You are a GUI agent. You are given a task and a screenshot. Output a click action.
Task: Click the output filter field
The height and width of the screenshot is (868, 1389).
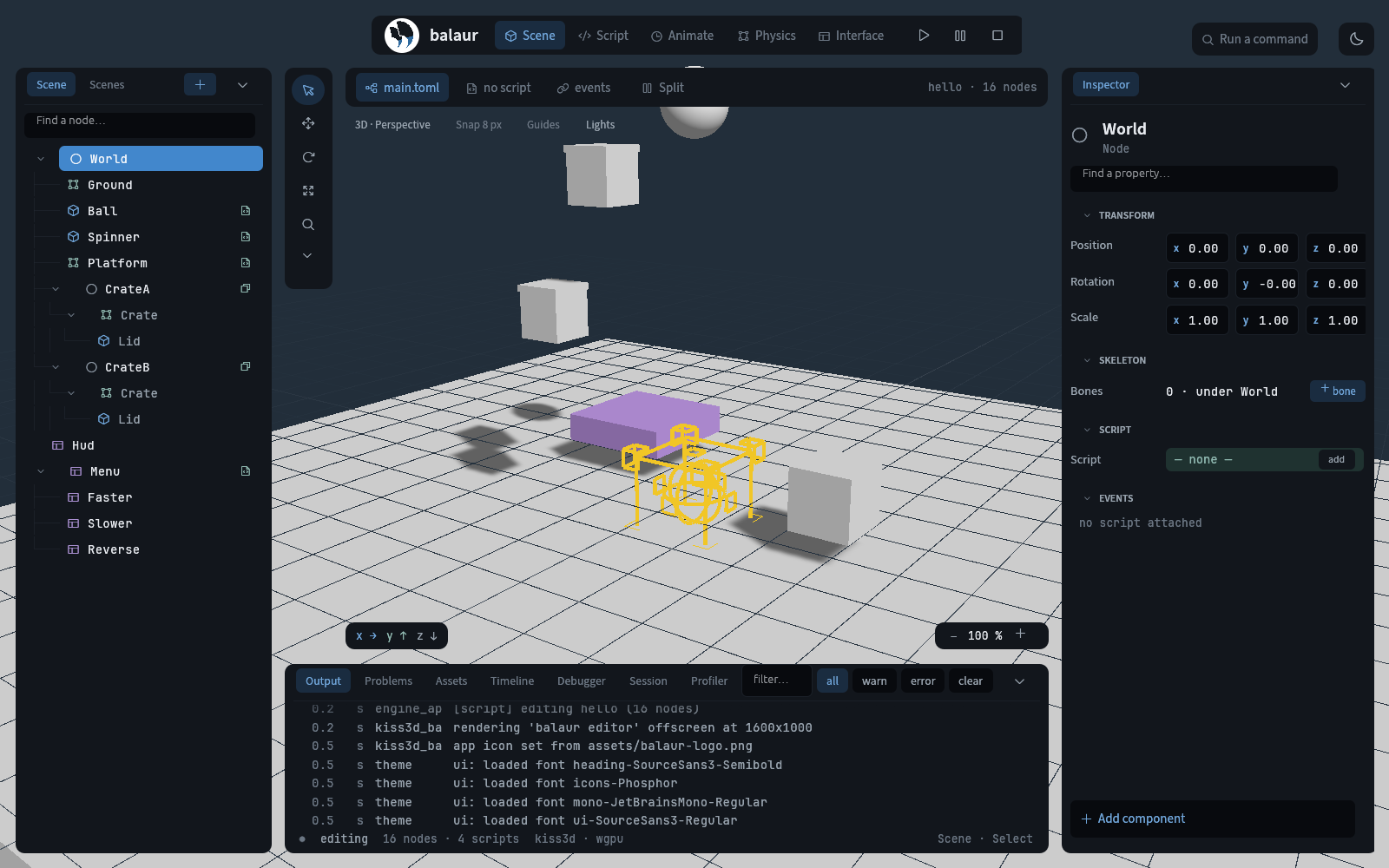777,681
